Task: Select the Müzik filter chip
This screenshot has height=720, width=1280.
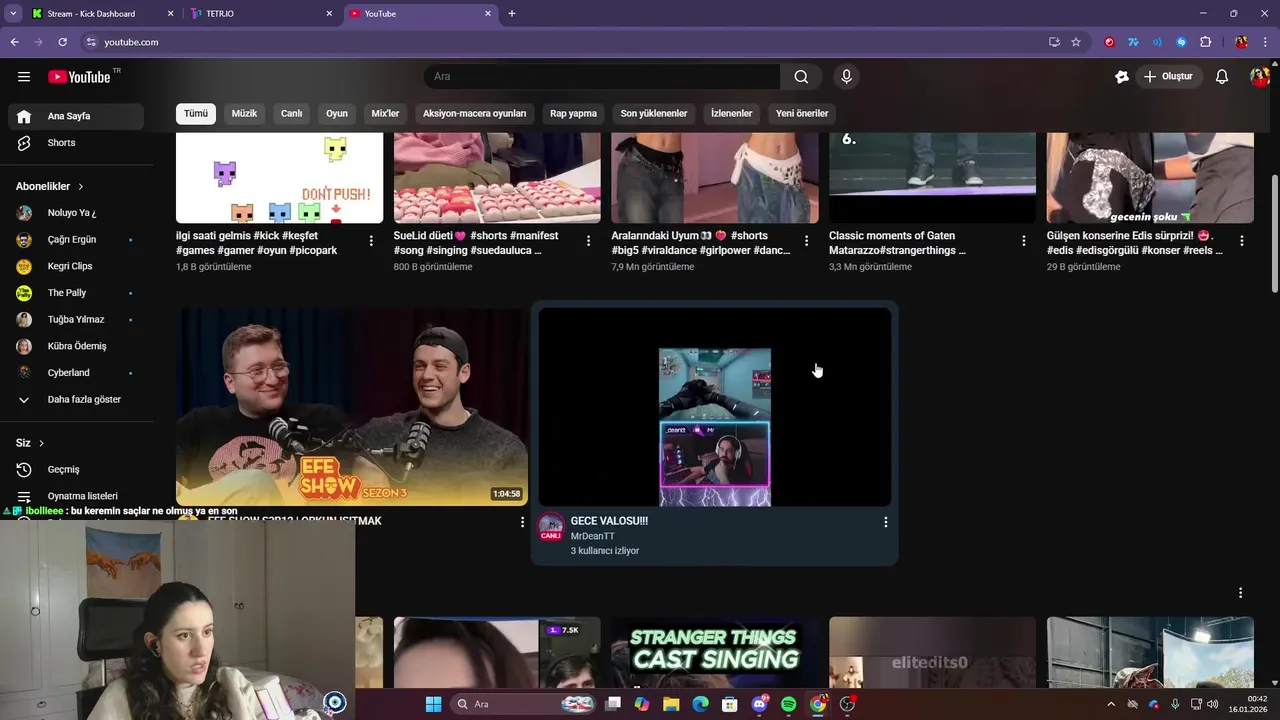Action: click(244, 113)
